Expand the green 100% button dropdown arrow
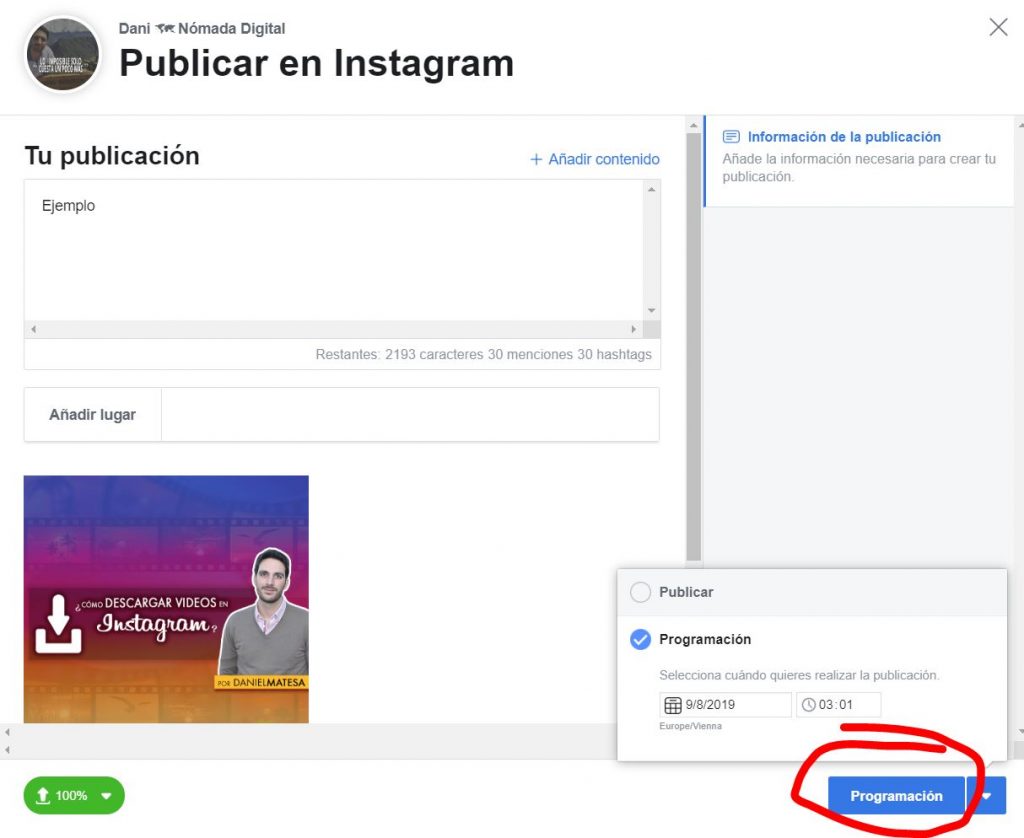Viewport: 1024px width, 838px height. 106,796
